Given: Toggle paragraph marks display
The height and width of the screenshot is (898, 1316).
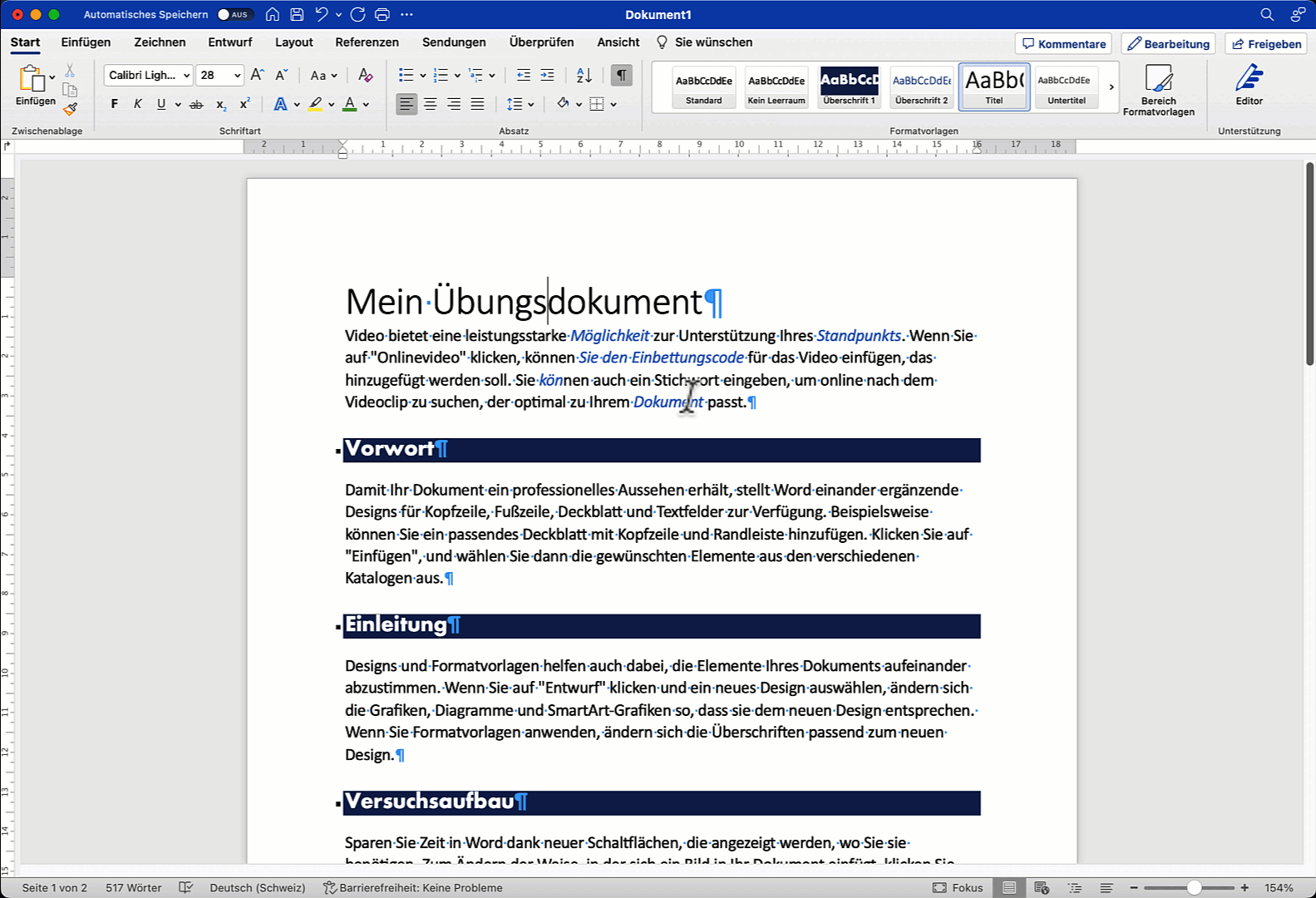Looking at the screenshot, I should tap(621, 76).
